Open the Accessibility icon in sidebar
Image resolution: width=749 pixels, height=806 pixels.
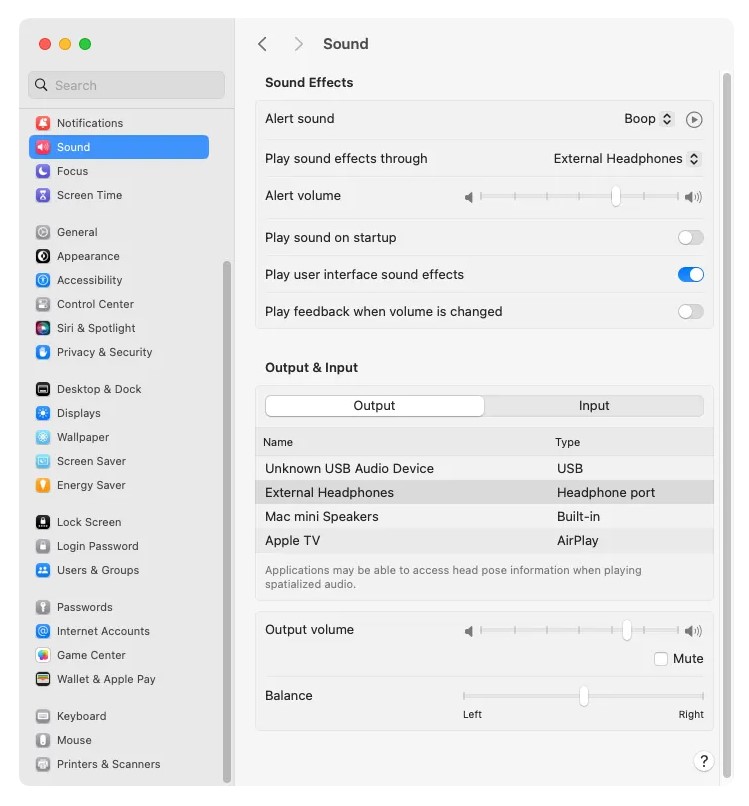(x=43, y=280)
